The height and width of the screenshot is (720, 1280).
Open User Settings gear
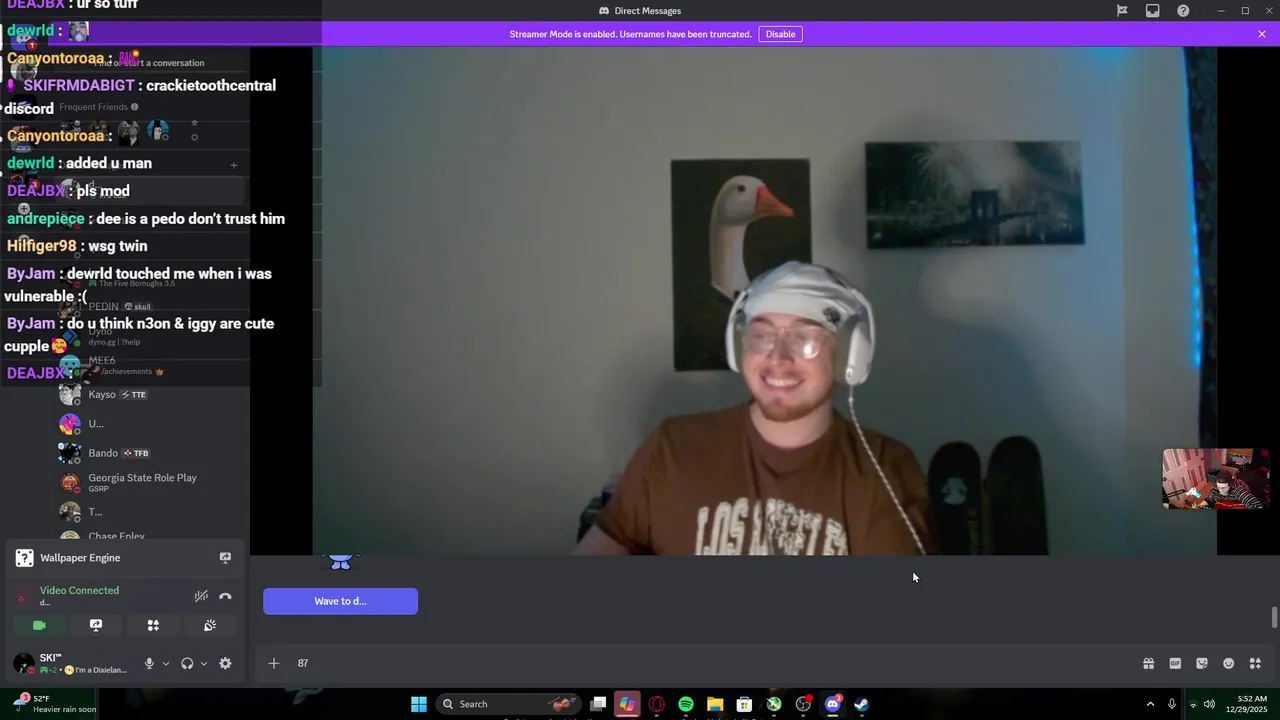tap(225, 663)
